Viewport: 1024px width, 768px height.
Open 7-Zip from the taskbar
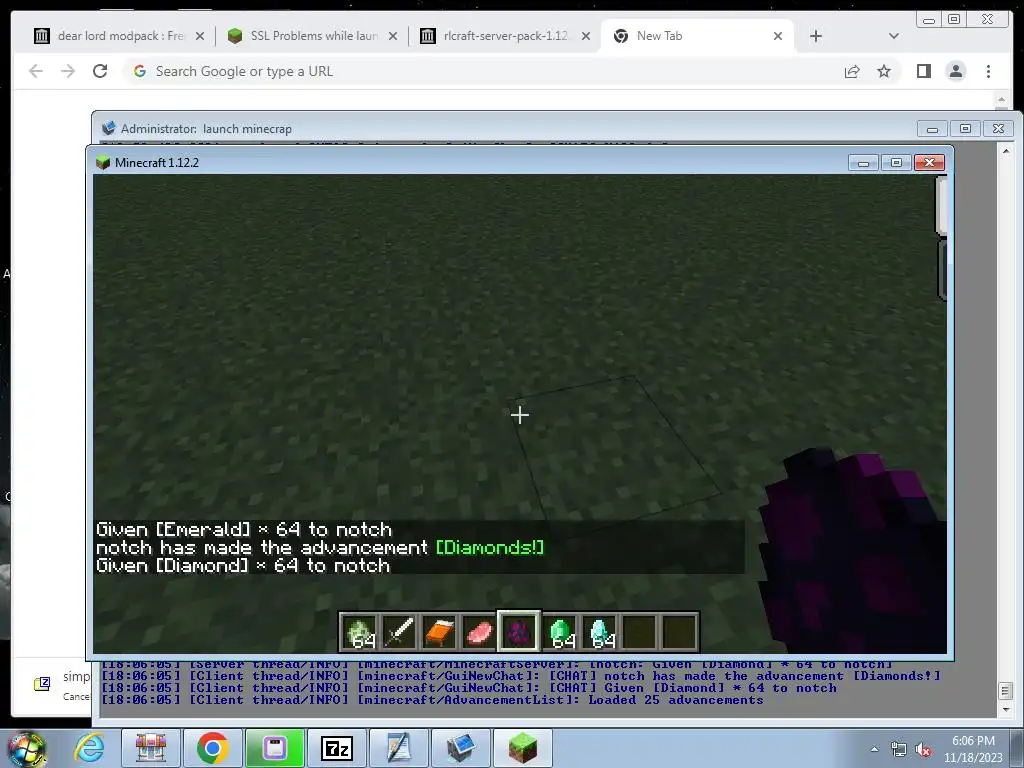[x=337, y=748]
